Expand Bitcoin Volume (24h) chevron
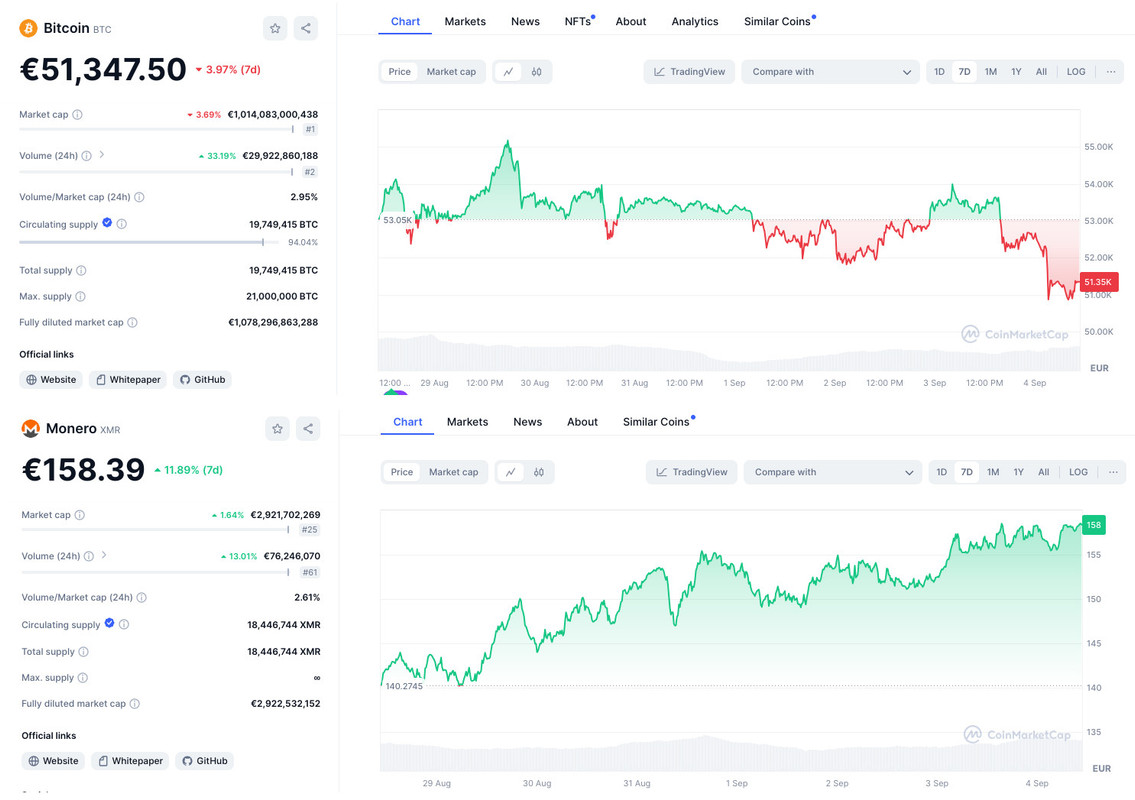The height and width of the screenshot is (800, 1135). coord(102,154)
